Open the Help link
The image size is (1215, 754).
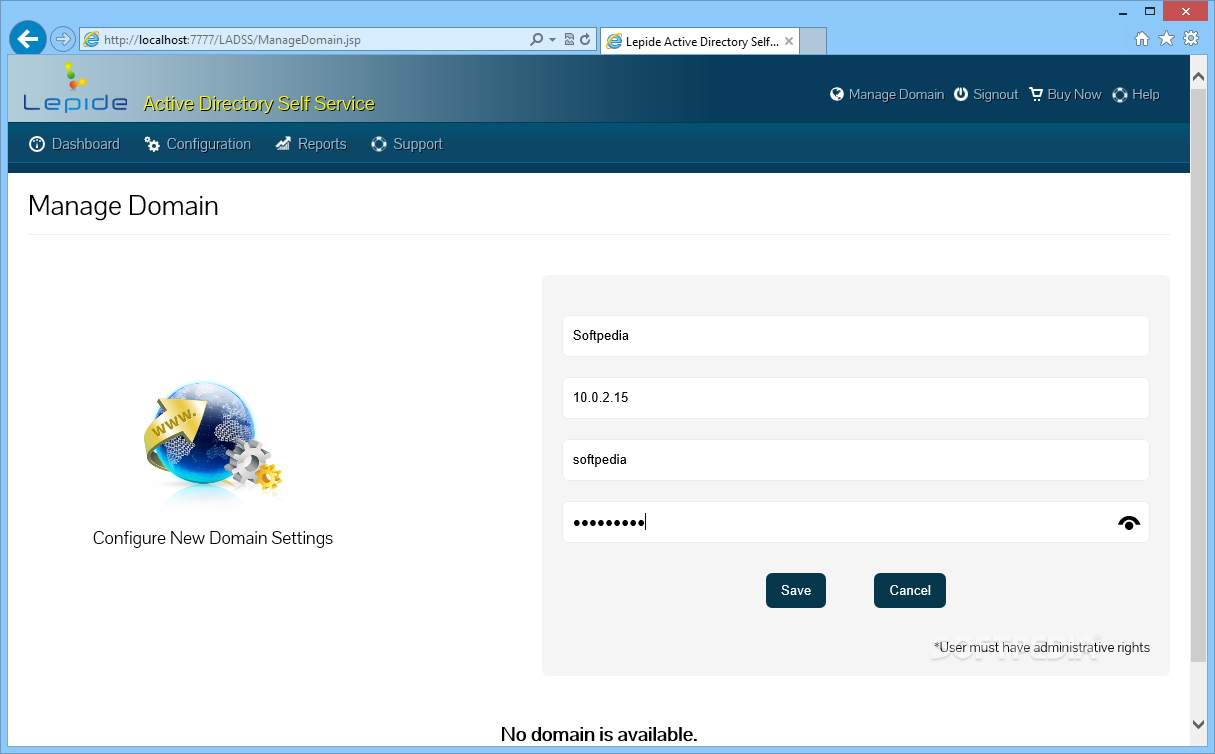[1146, 94]
